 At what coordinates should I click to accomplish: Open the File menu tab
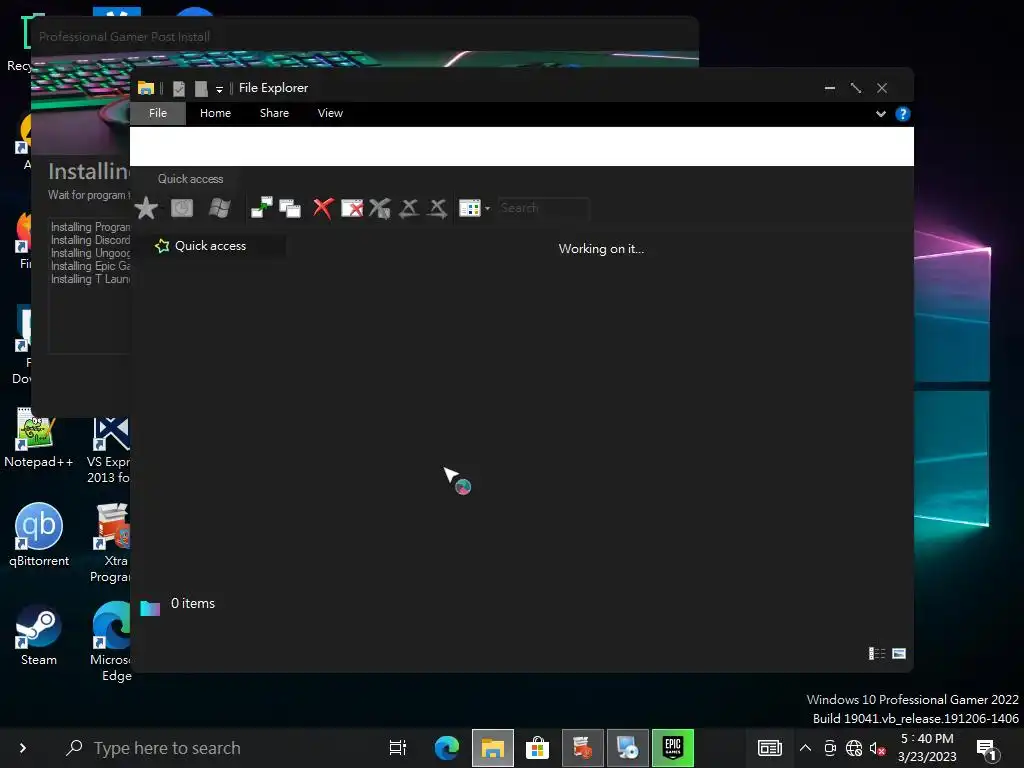[x=158, y=113]
